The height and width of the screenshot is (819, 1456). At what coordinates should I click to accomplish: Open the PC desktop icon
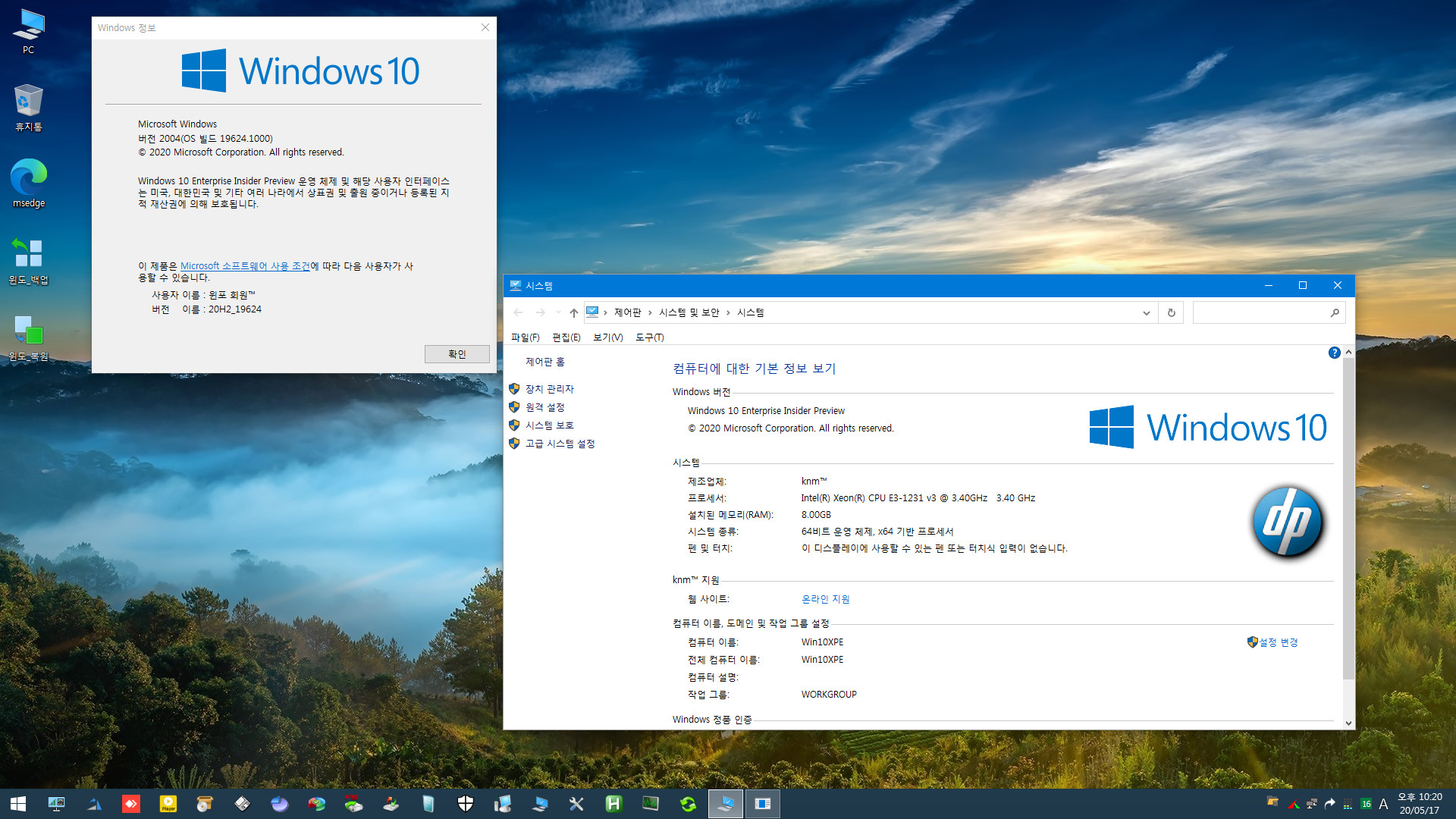tap(29, 31)
